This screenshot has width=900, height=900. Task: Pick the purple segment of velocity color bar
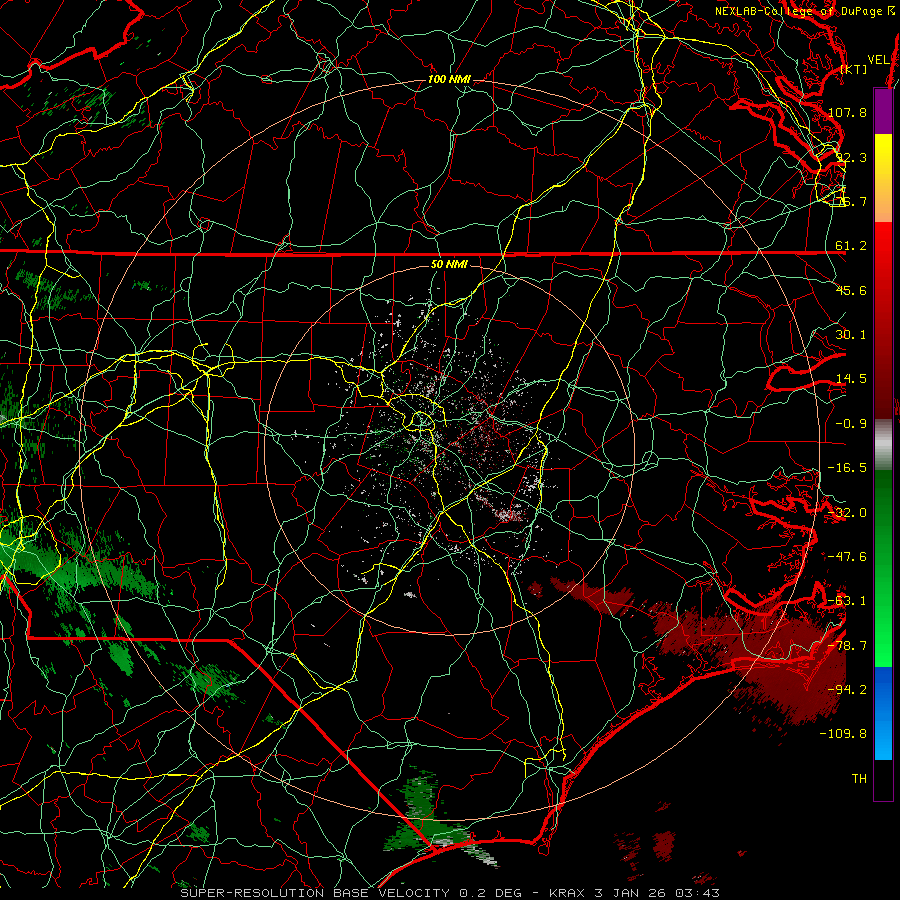(x=883, y=111)
